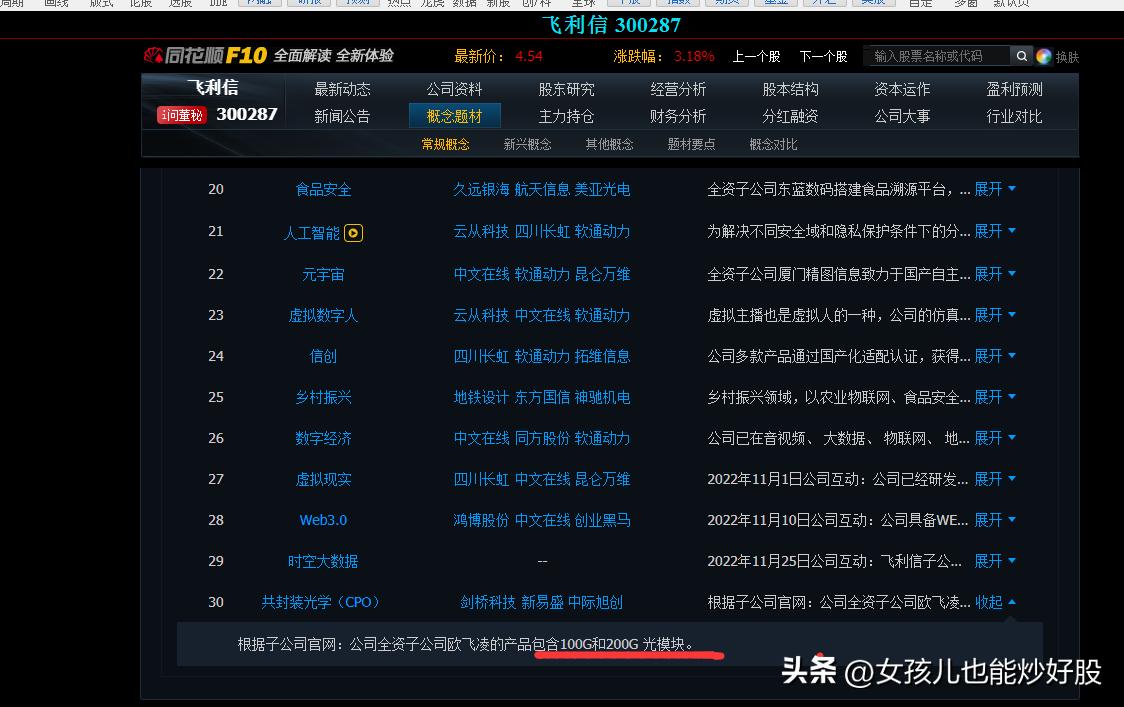Click the video play icon beside 人工智能
The height and width of the screenshot is (707, 1124).
353,233
